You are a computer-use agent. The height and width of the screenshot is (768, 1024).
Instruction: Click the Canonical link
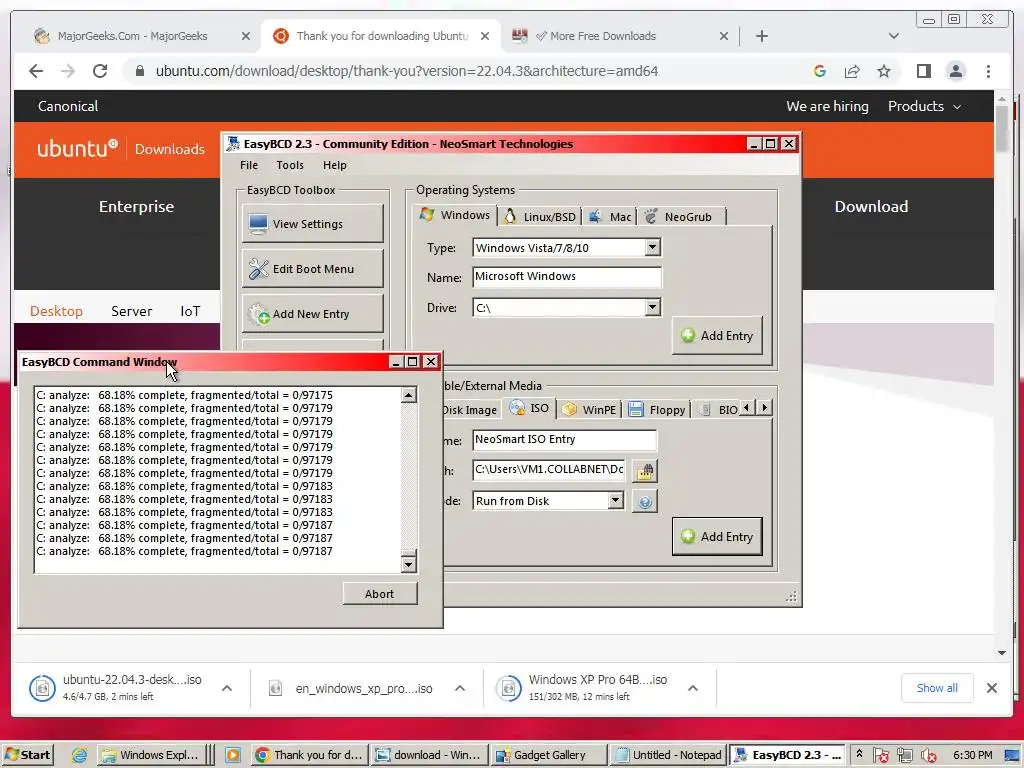tap(68, 106)
